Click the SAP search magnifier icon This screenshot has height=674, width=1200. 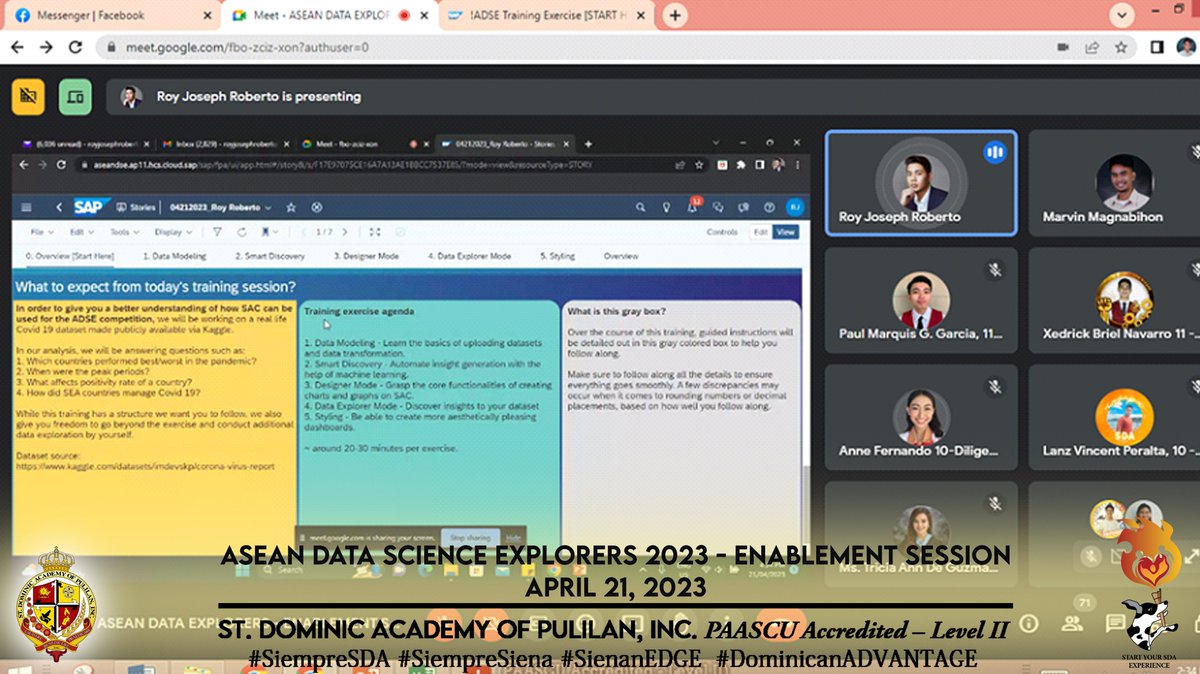click(x=640, y=207)
